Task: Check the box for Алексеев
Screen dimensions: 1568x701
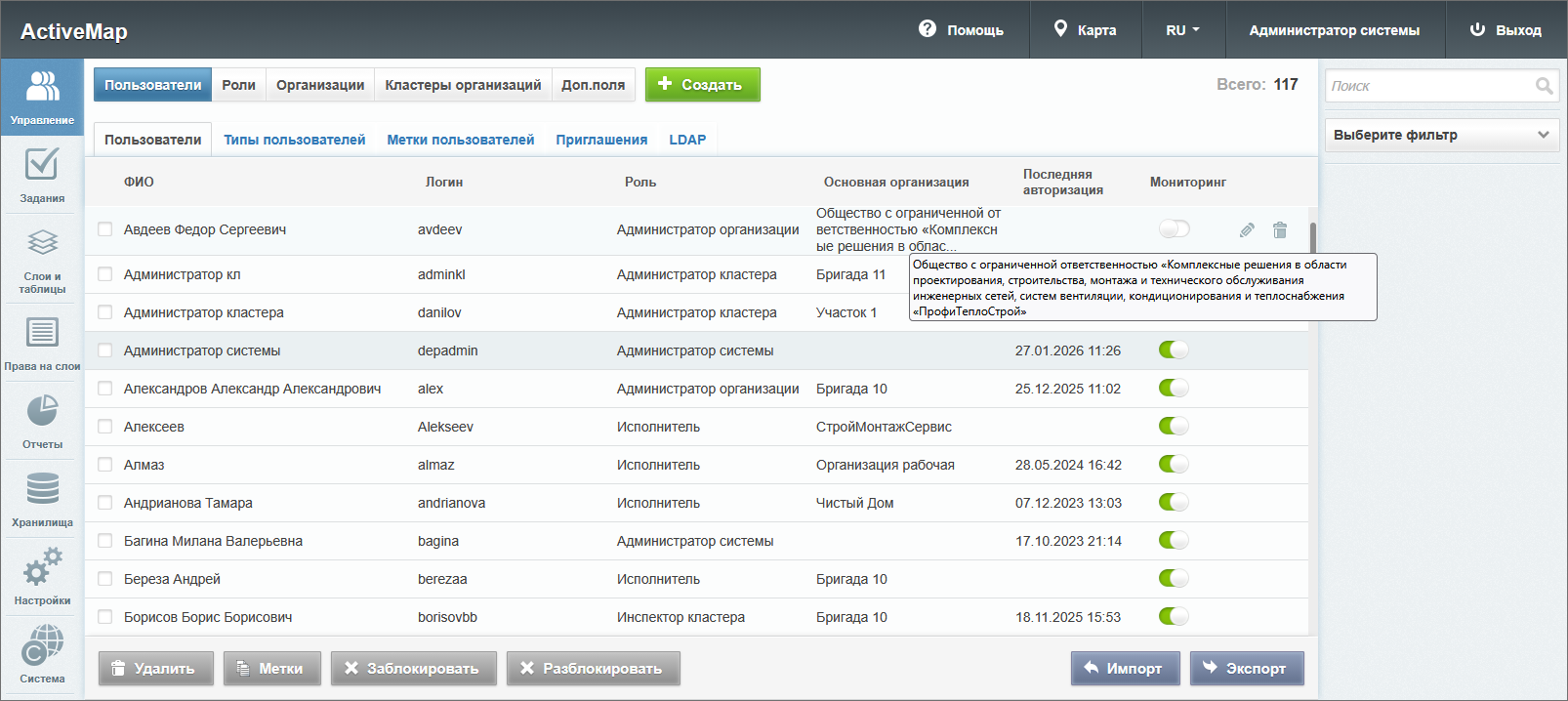Action: coord(105,427)
